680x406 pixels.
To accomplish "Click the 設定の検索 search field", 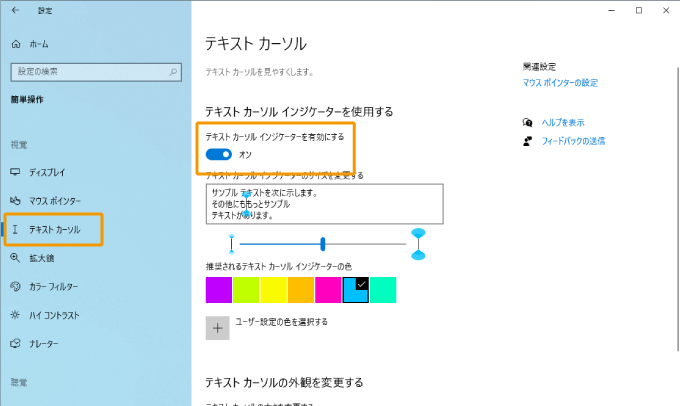I will [x=96, y=72].
